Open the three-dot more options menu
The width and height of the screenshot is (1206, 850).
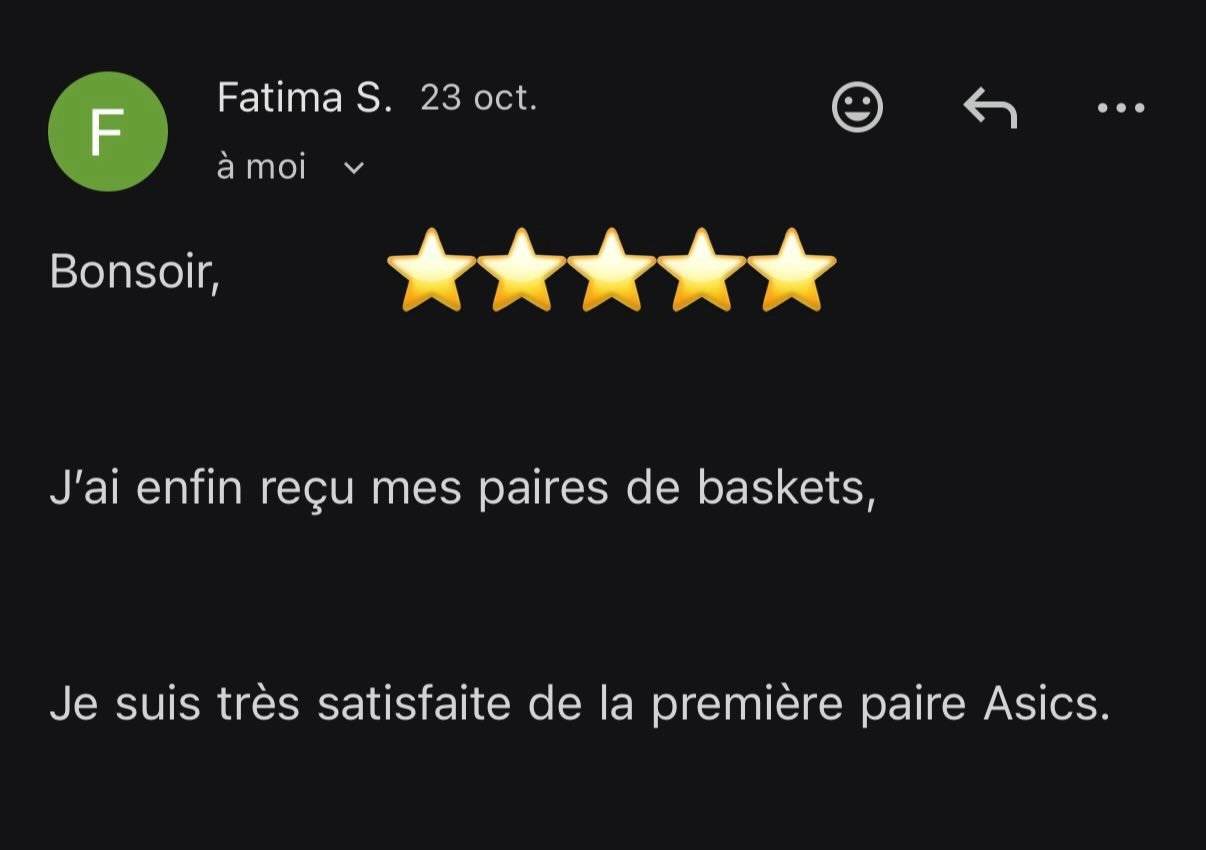coord(1120,108)
